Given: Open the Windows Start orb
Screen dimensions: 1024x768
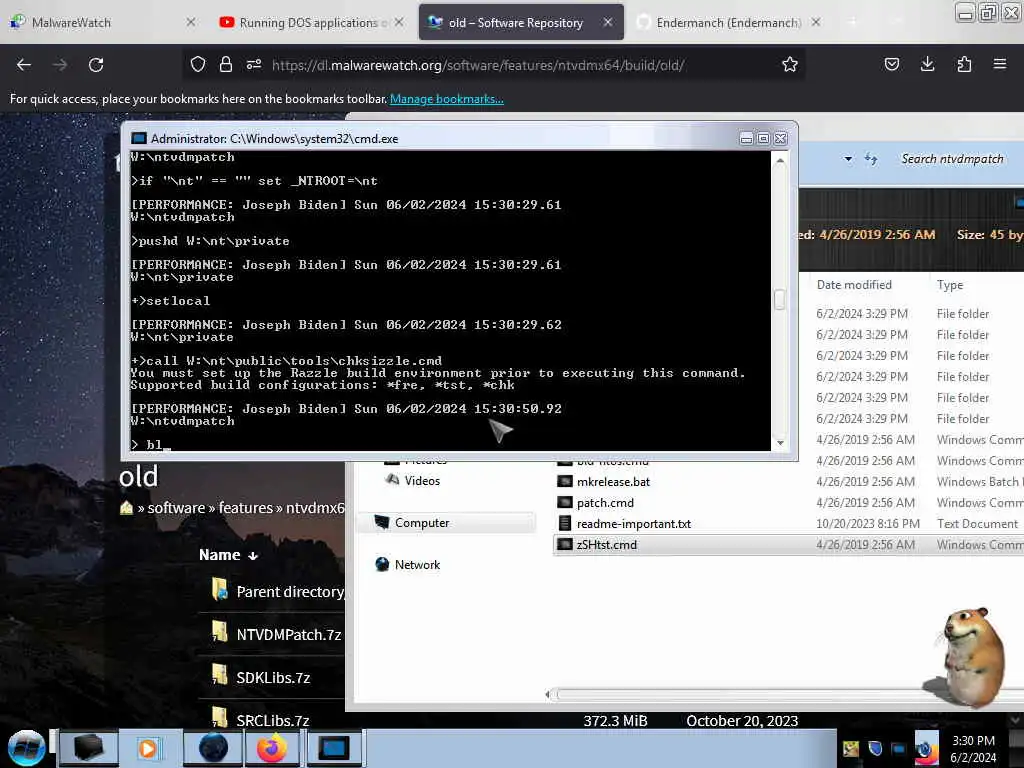Looking at the screenshot, I should pos(26,748).
